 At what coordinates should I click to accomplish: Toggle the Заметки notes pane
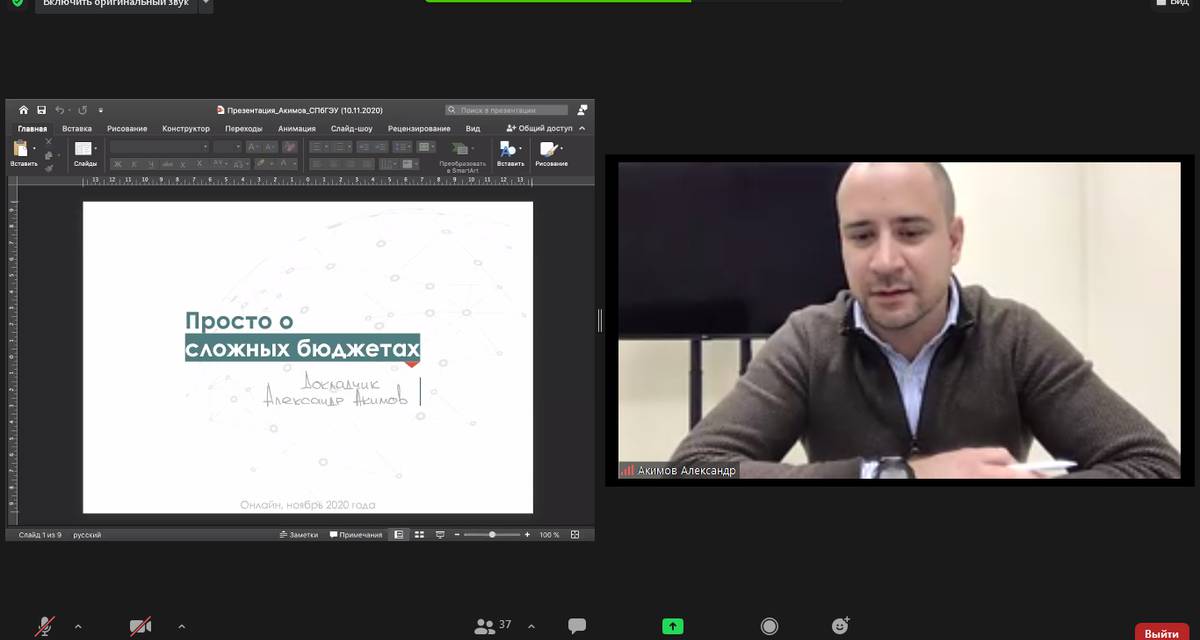[298, 535]
